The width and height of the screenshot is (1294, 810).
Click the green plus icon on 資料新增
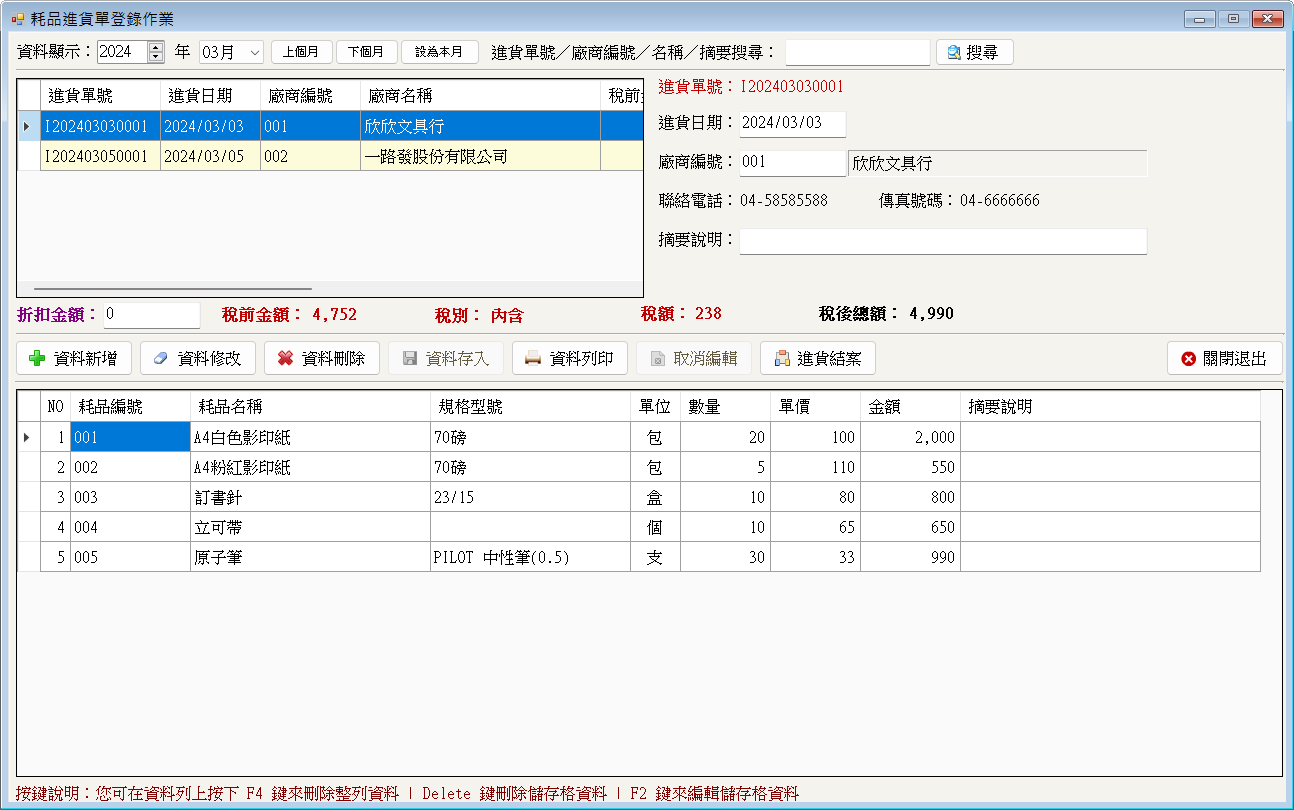[x=37, y=358]
